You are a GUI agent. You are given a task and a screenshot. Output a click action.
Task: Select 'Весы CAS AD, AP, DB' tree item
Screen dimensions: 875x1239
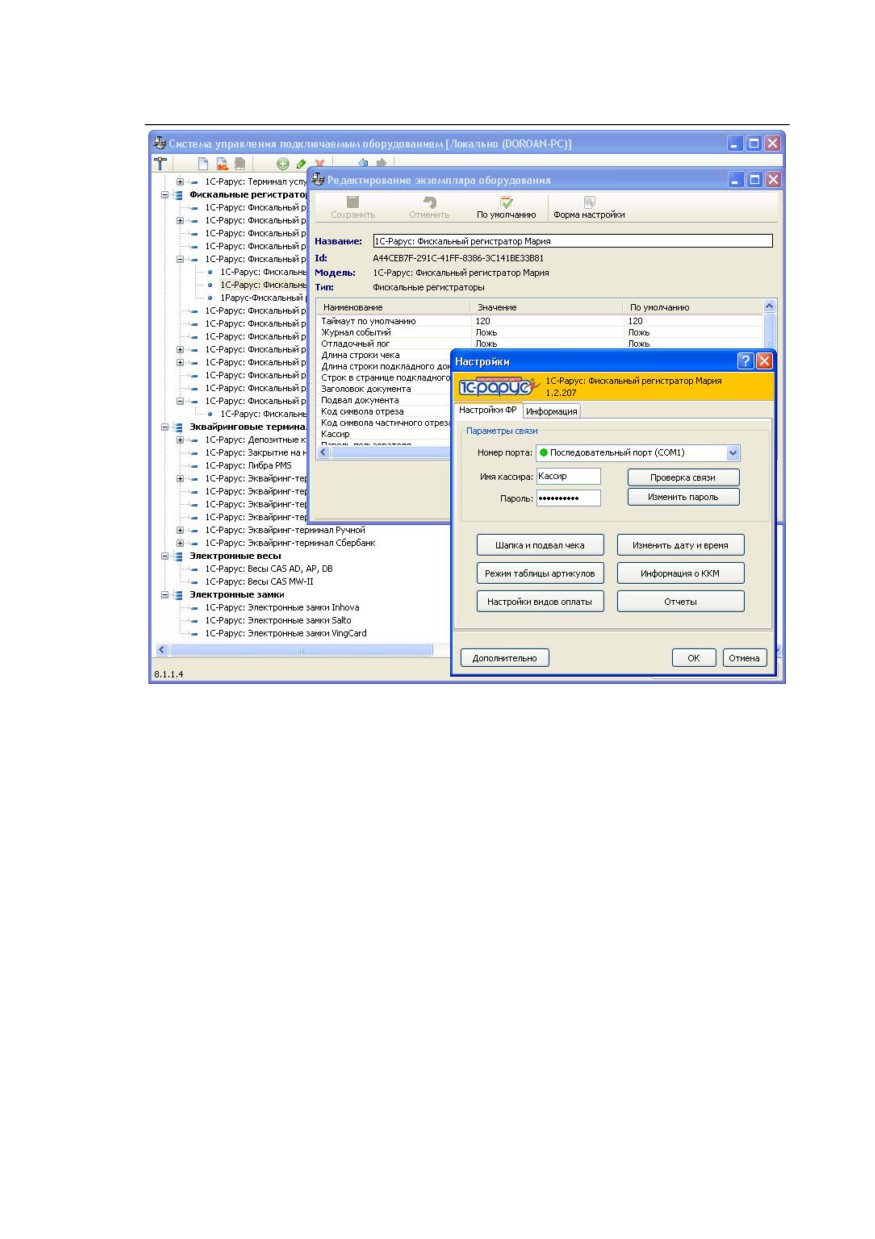pyautogui.click(x=269, y=568)
